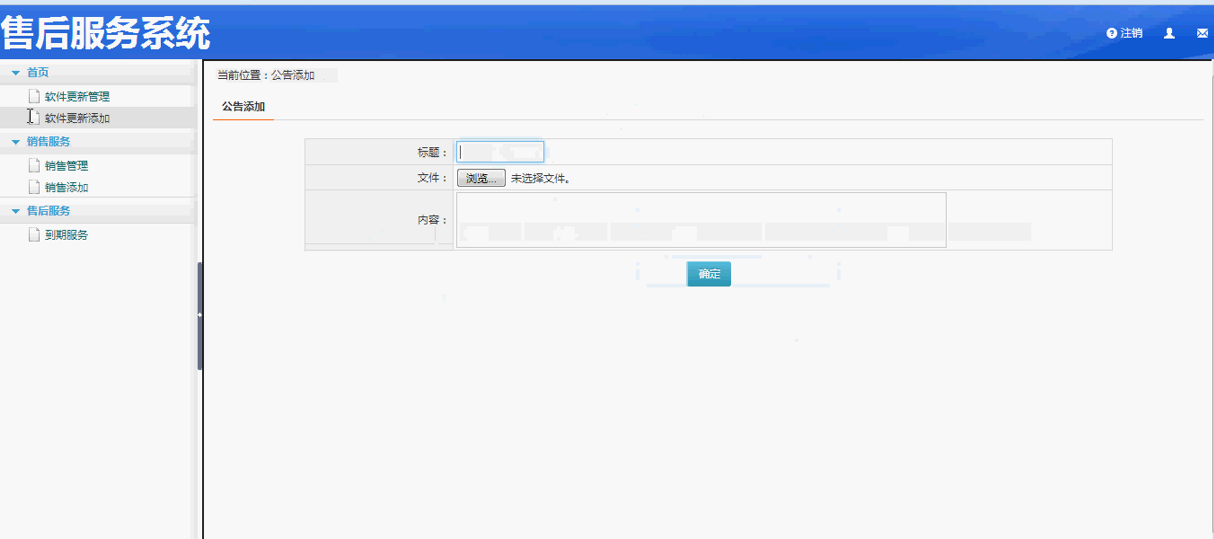Open 到期服务 in the sidebar
The image size is (1214, 539).
point(66,235)
